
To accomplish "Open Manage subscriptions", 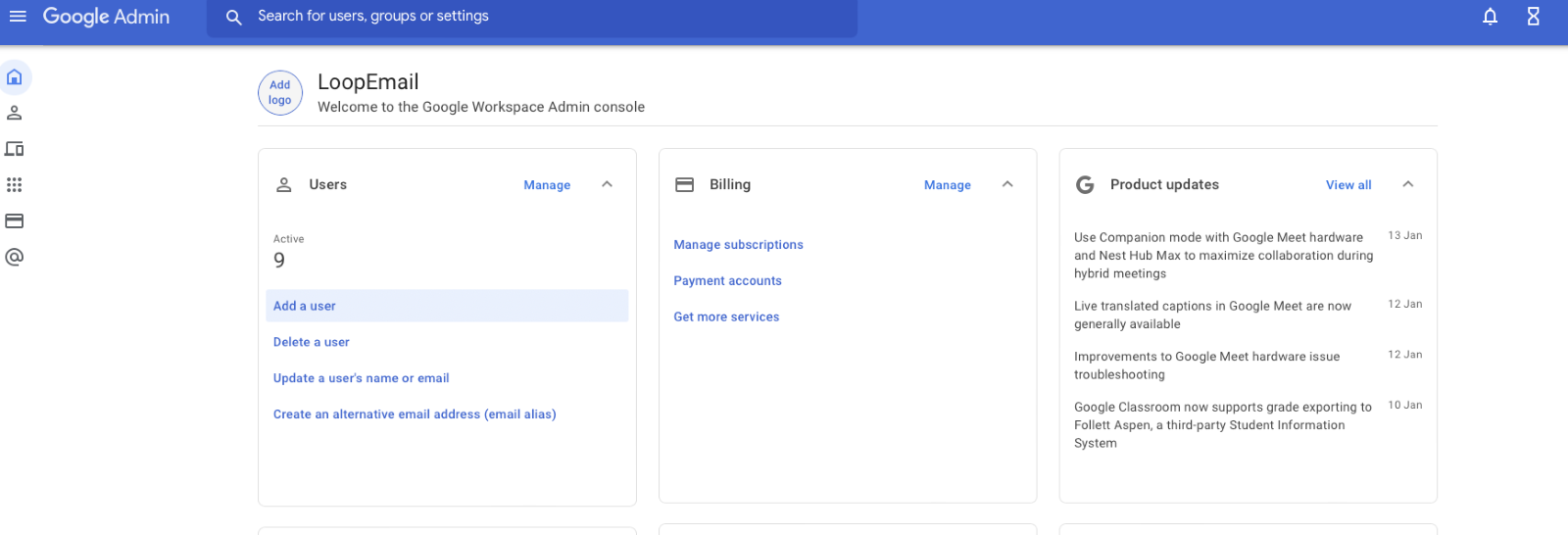I will click(738, 245).
